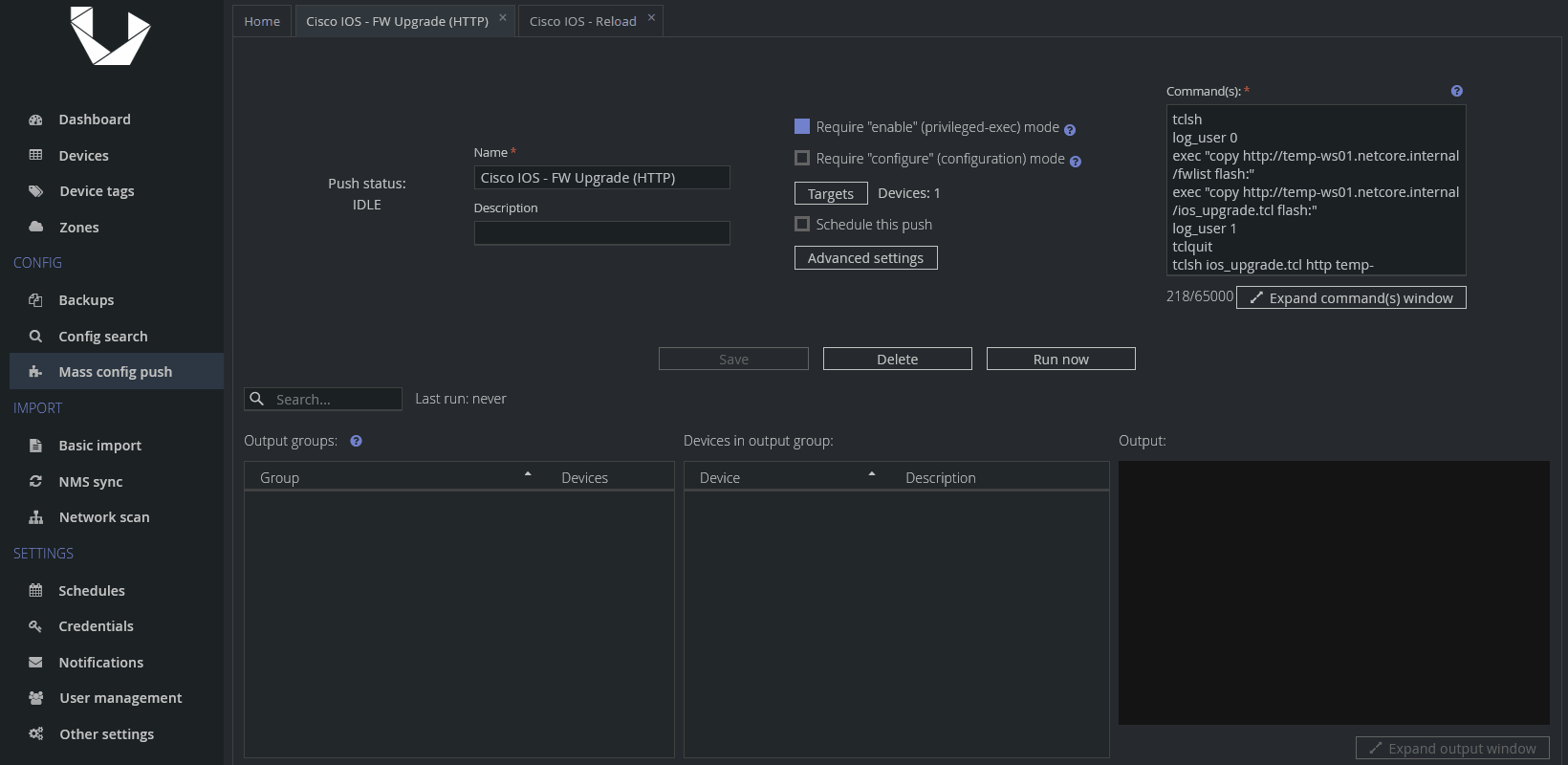
Task: Click the Schedules calendar icon
Action: pos(35,590)
